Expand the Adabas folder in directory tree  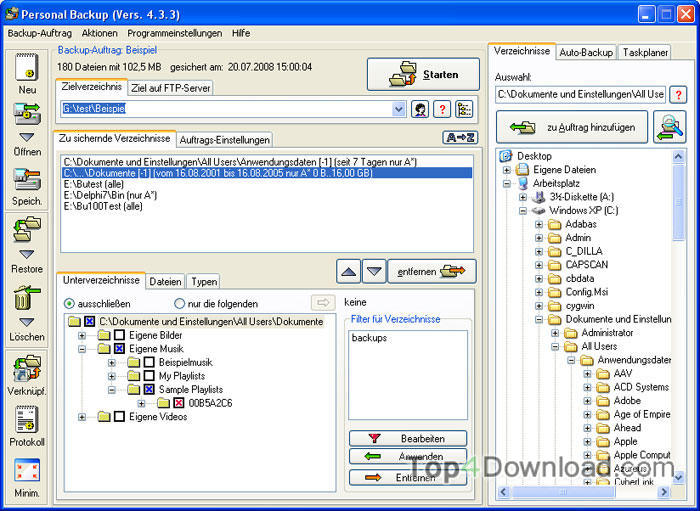[x=539, y=224]
